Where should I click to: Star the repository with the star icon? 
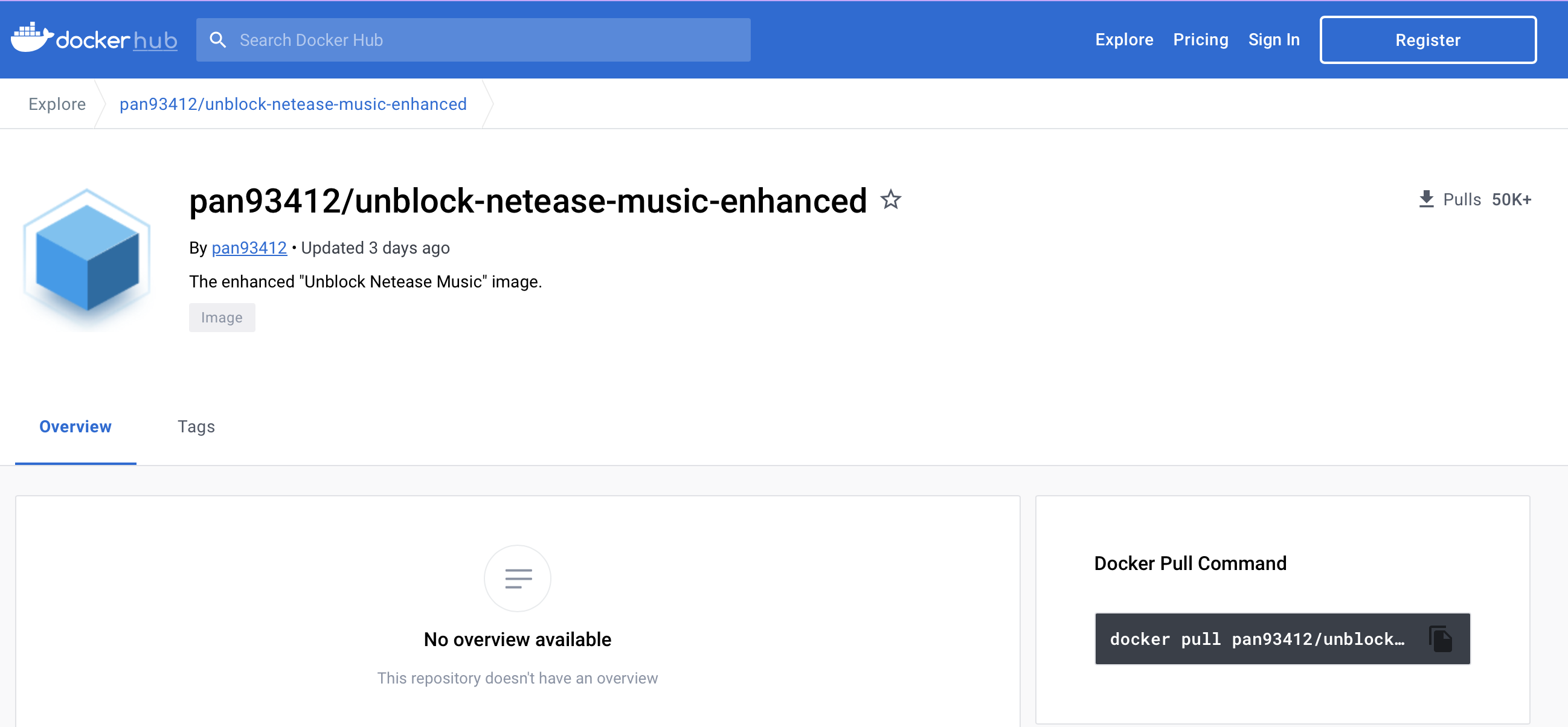coord(890,199)
